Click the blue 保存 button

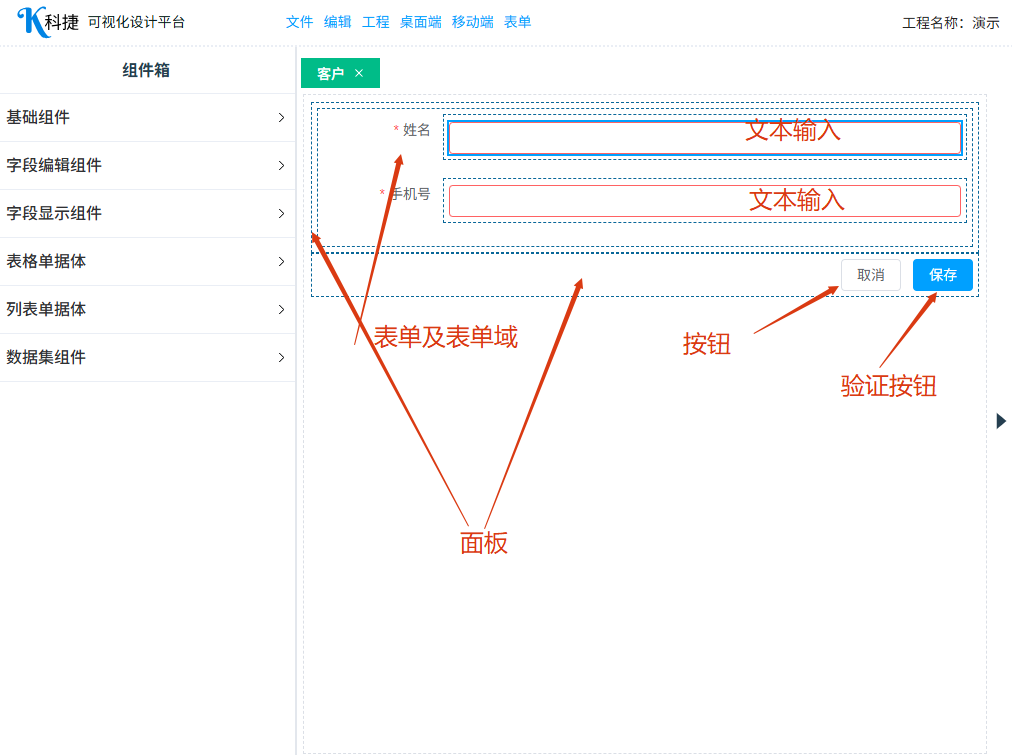(942, 275)
